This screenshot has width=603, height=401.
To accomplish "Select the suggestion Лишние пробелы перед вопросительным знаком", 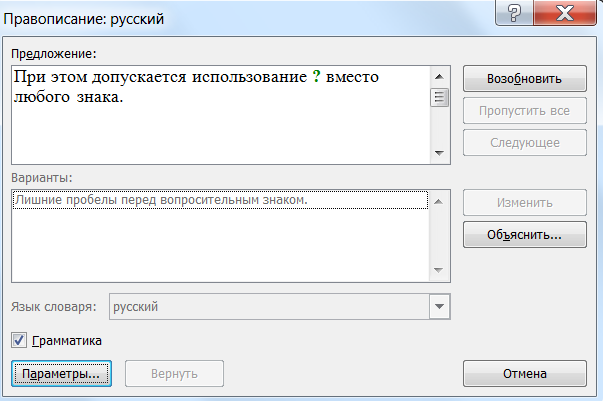I will click(220, 200).
